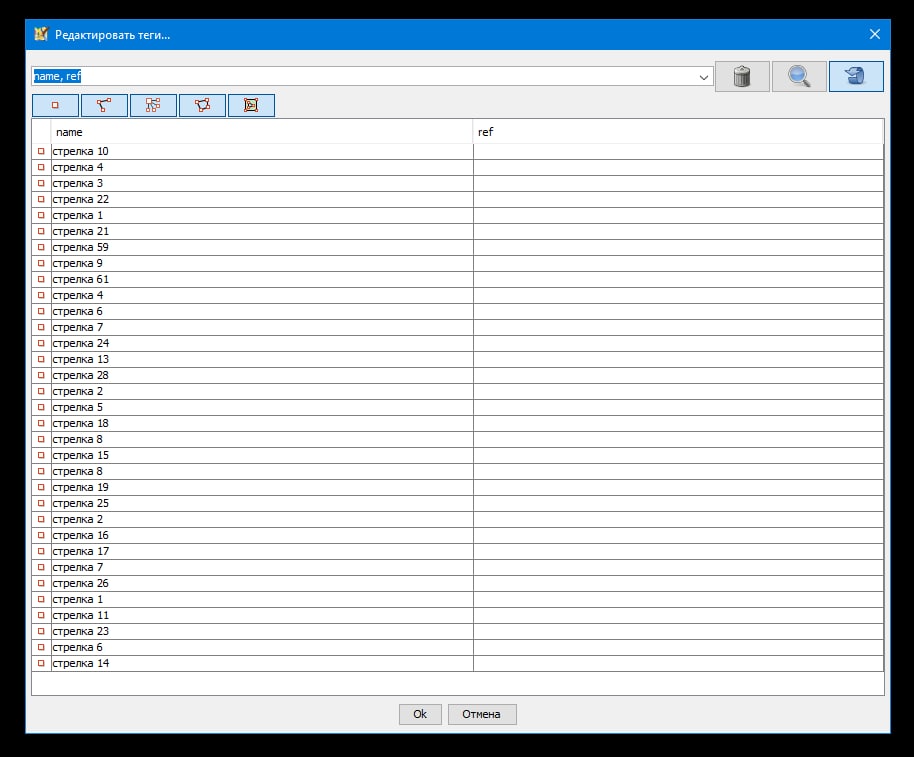914x757 pixels.
Task: Click empty ref cell of стрелка 14 row
Action: pyautogui.click(x=679, y=663)
